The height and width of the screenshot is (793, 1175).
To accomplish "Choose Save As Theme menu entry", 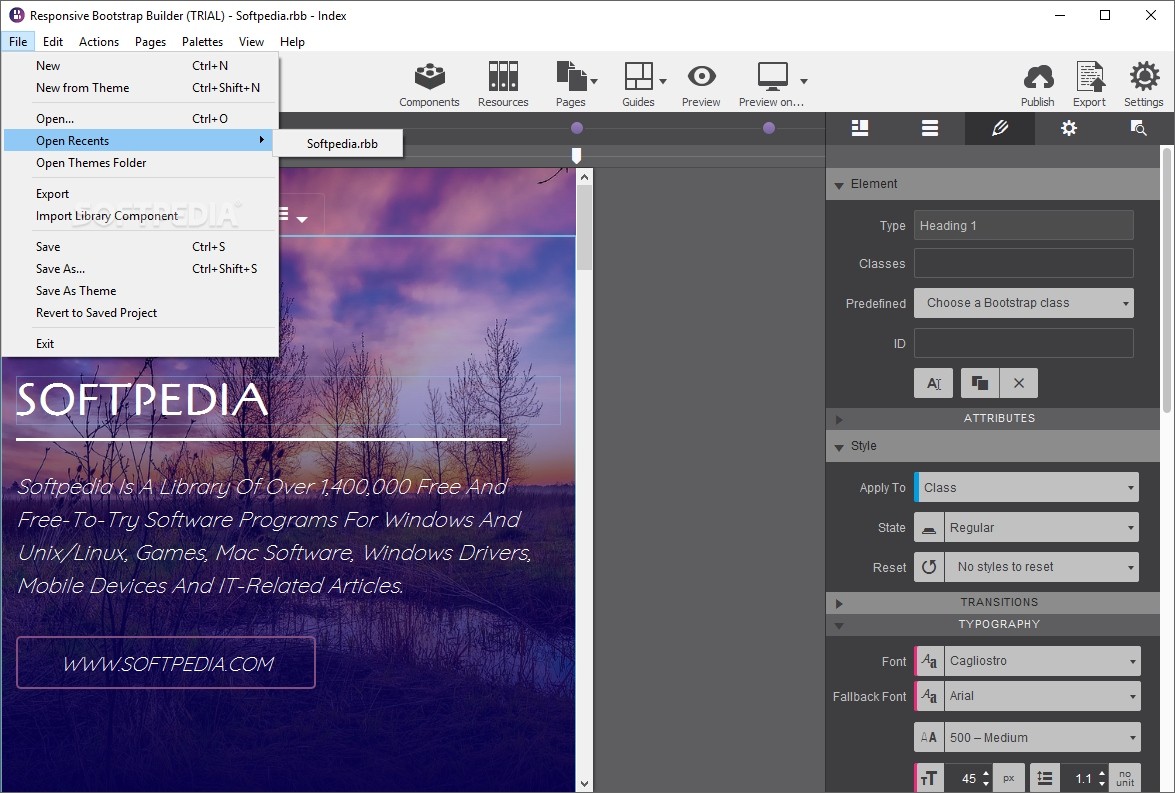I will 141,291.
